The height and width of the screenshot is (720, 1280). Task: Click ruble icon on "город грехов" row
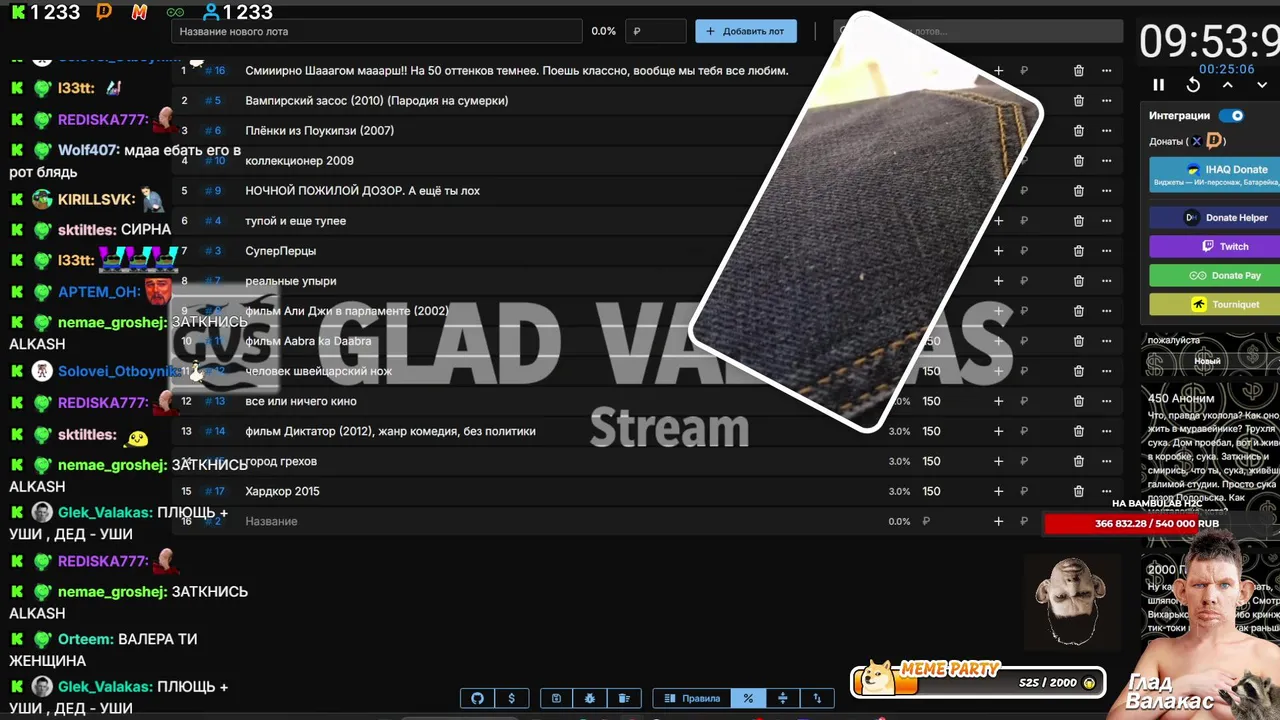pos(1024,461)
